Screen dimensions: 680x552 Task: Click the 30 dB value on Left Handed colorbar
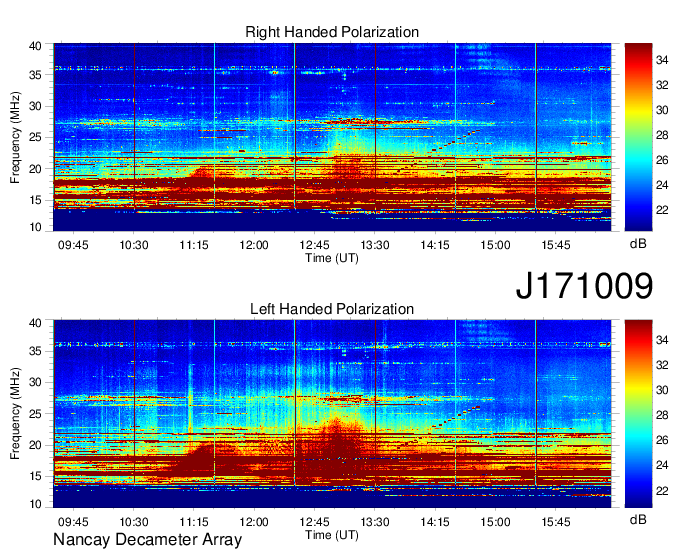[x=662, y=390]
